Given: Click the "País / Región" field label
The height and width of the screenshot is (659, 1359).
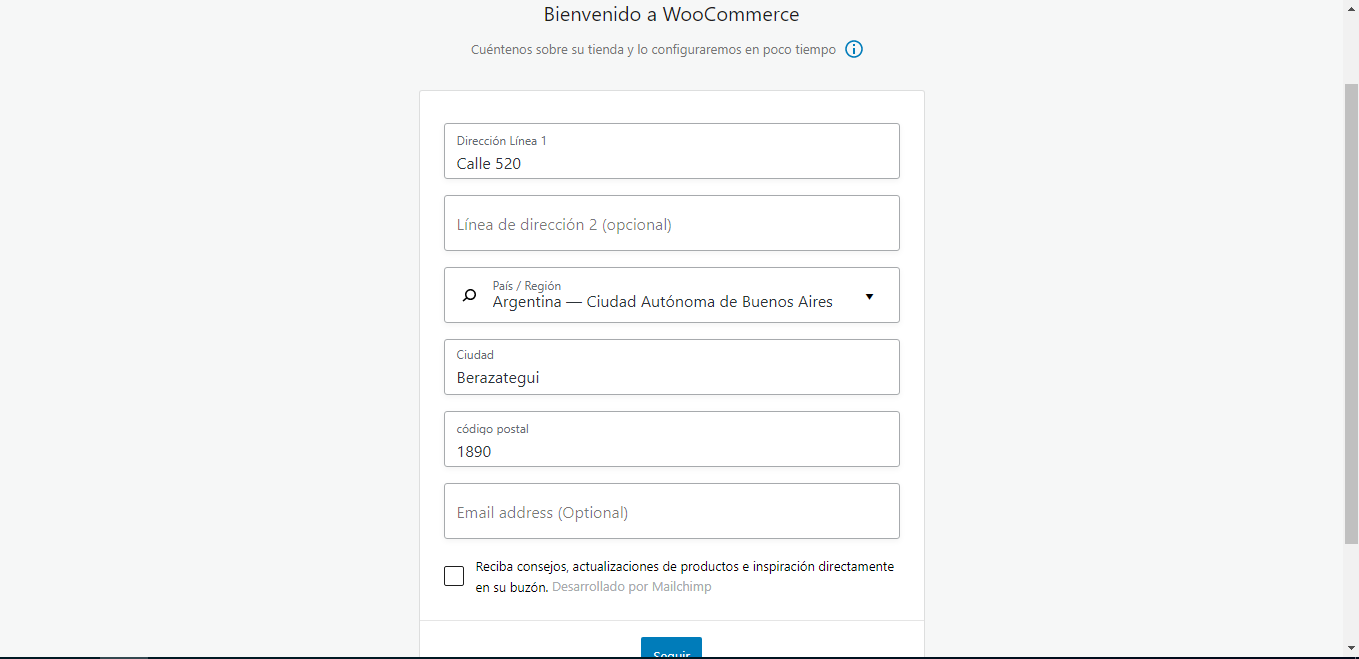Looking at the screenshot, I should [x=527, y=286].
